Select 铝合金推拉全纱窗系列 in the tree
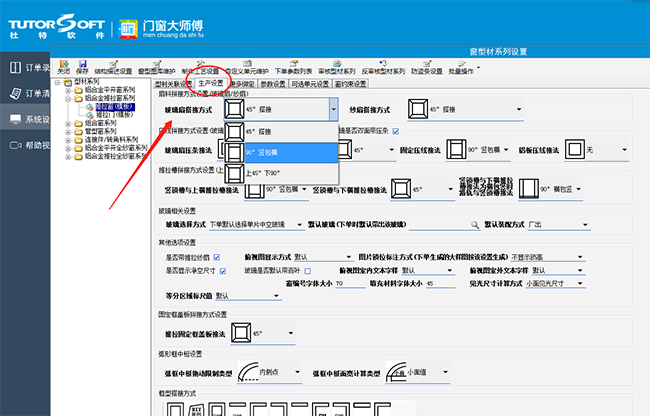 [116, 156]
